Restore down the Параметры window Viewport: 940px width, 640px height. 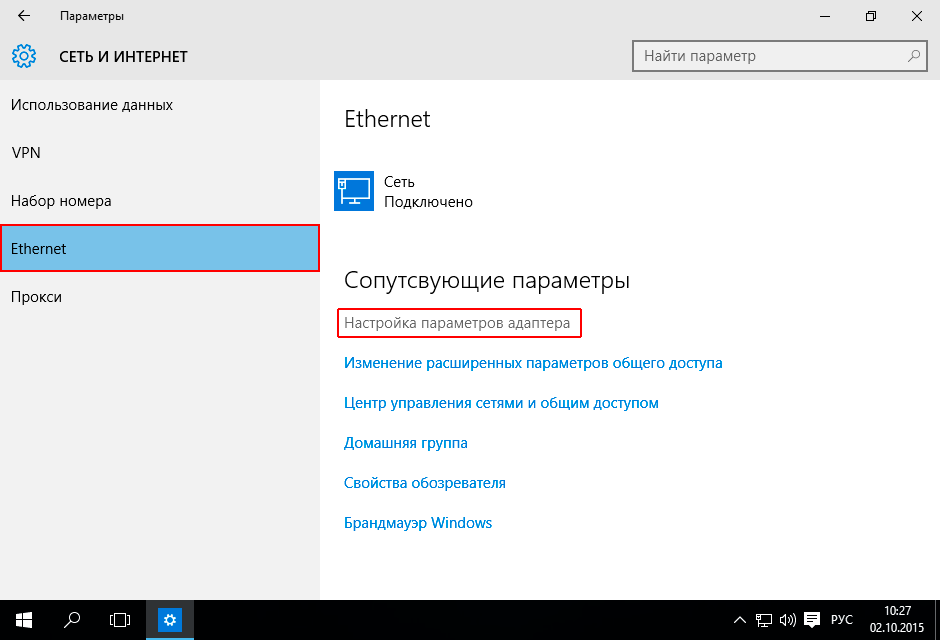tap(870, 16)
